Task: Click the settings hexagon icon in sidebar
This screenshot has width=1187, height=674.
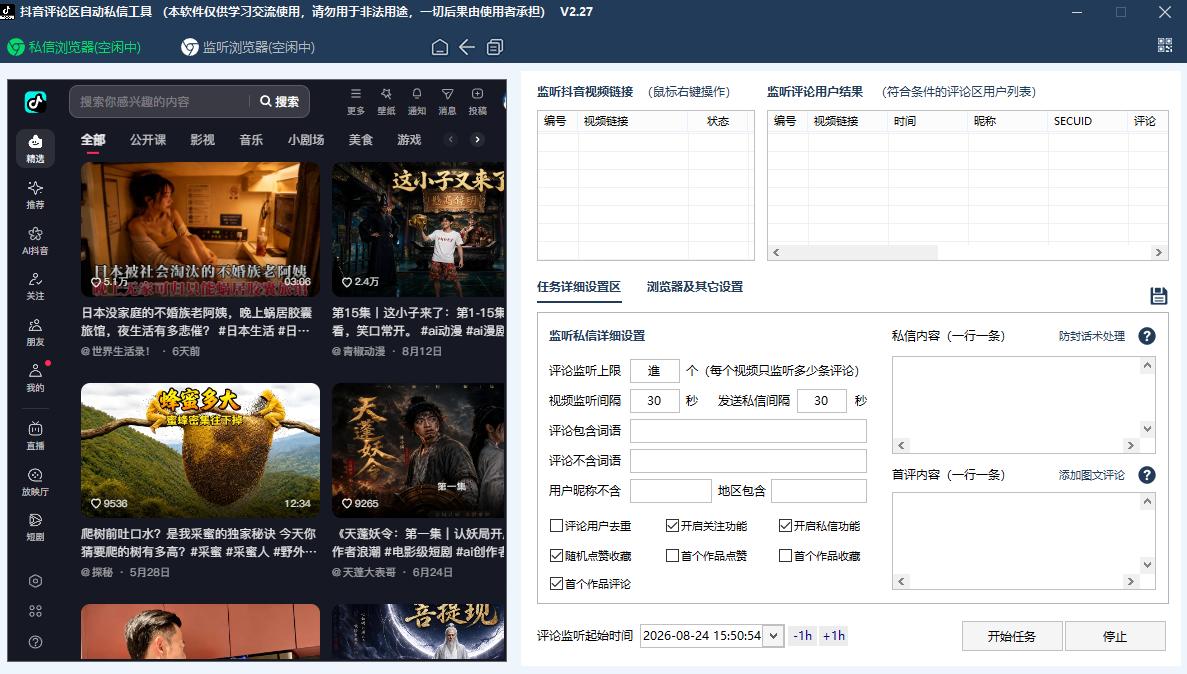Action: pos(35,581)
